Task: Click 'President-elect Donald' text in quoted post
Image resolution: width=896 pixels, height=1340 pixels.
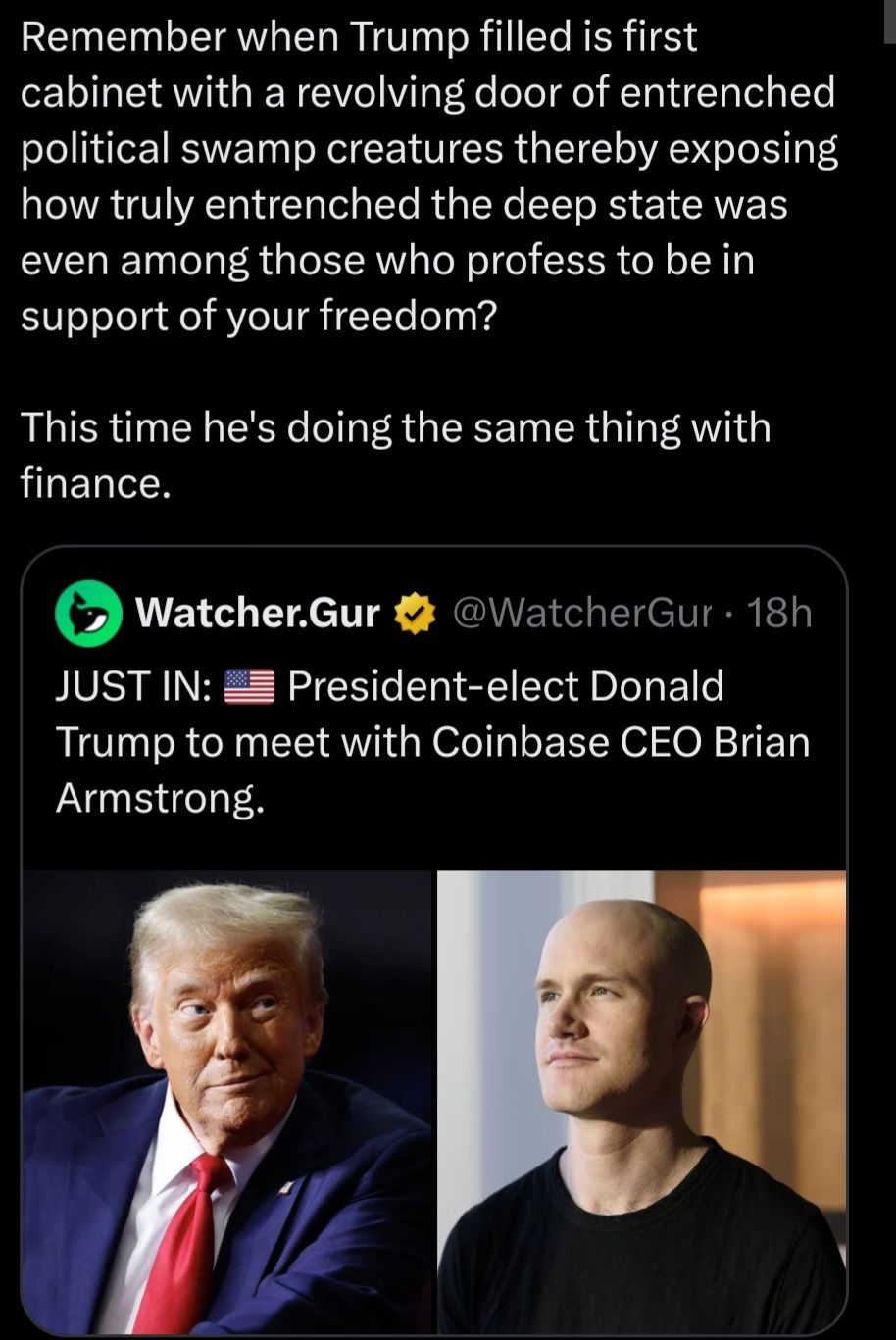Action: [x=506, y=686]
